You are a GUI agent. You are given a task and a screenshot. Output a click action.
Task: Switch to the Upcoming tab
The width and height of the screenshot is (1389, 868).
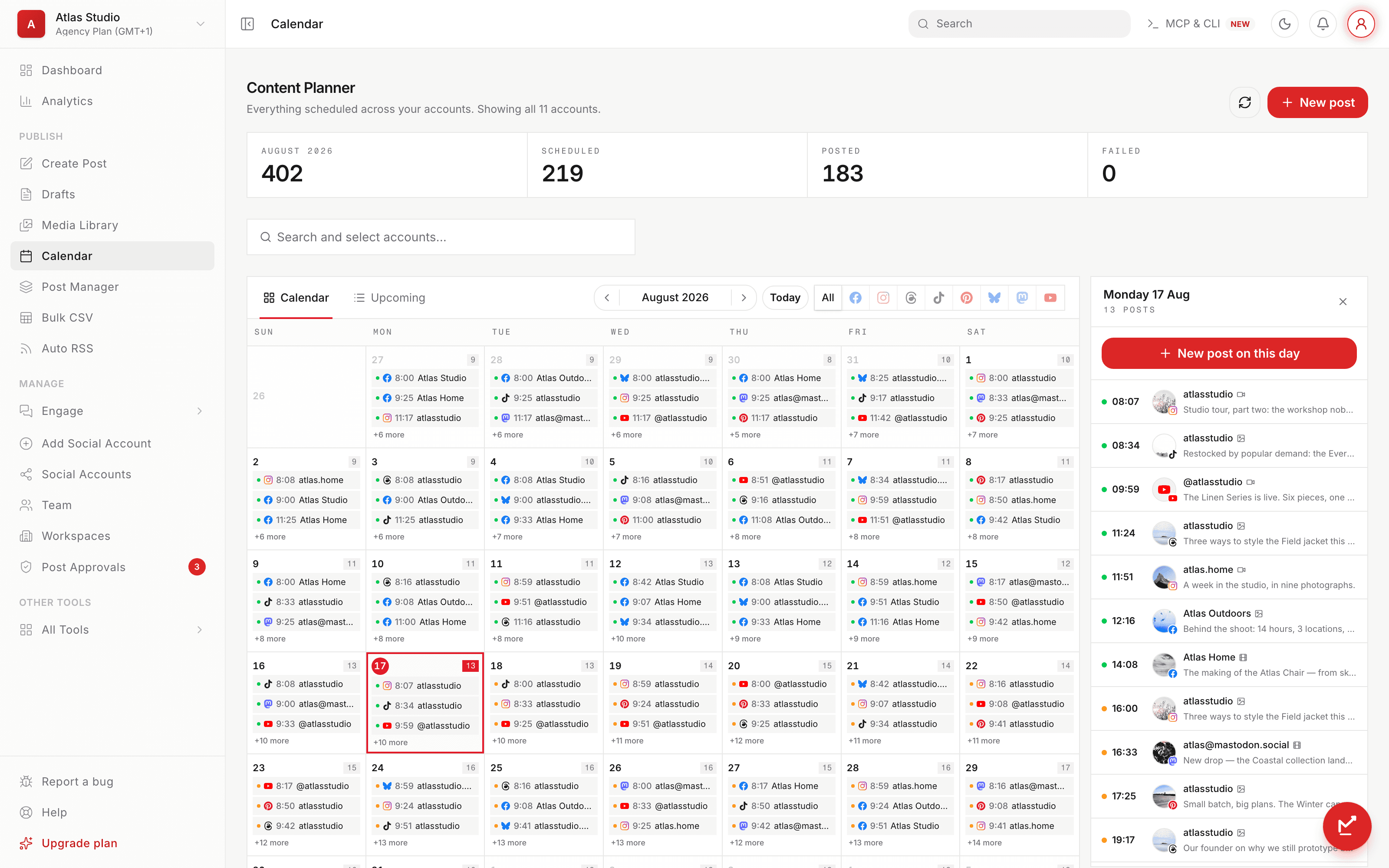(x=390, y=297)
